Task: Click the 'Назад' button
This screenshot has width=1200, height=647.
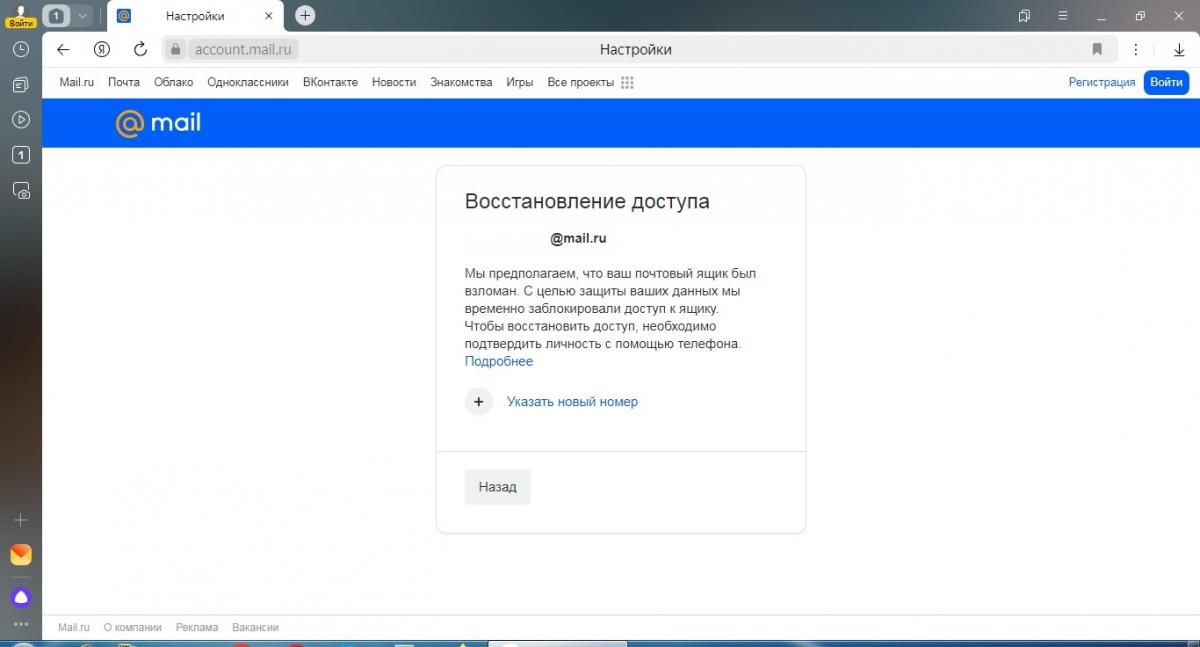Action: [x=497, y=487]
